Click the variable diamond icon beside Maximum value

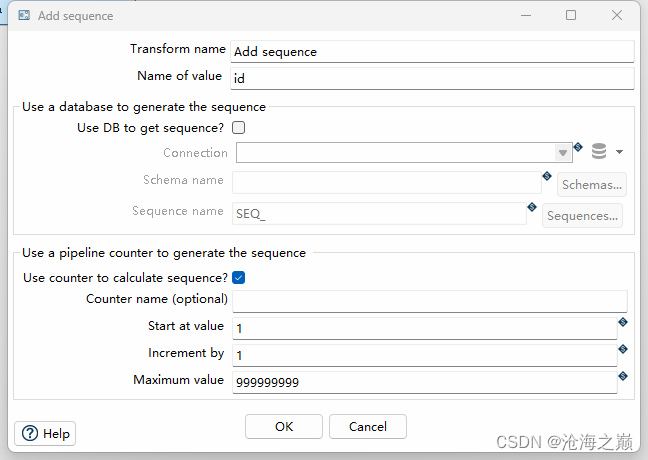[x=622, y=376]
